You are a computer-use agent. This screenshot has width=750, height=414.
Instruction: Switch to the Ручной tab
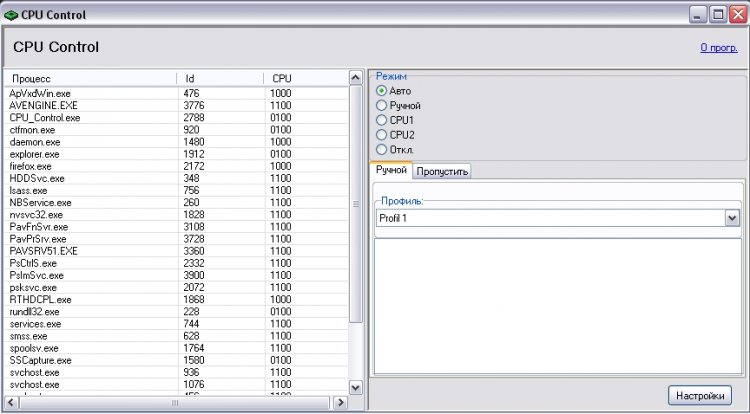coord(390,170)
